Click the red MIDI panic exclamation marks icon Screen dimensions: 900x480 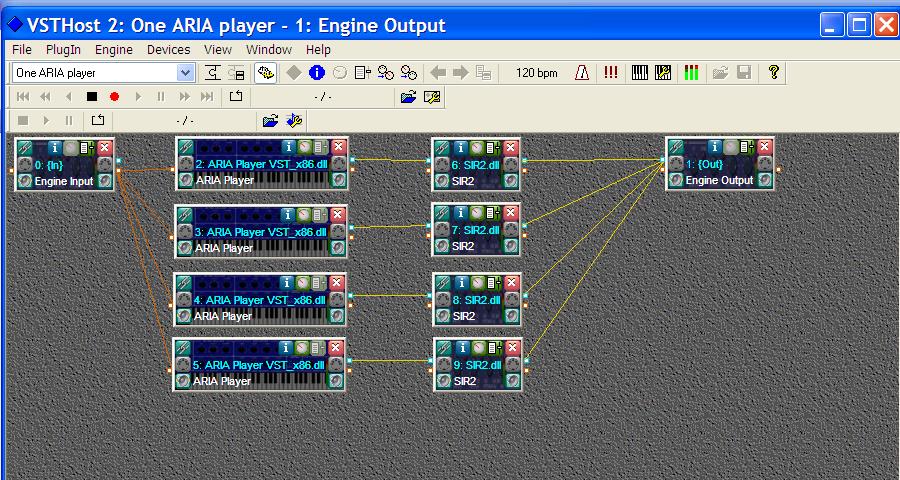tap(611, 73)
